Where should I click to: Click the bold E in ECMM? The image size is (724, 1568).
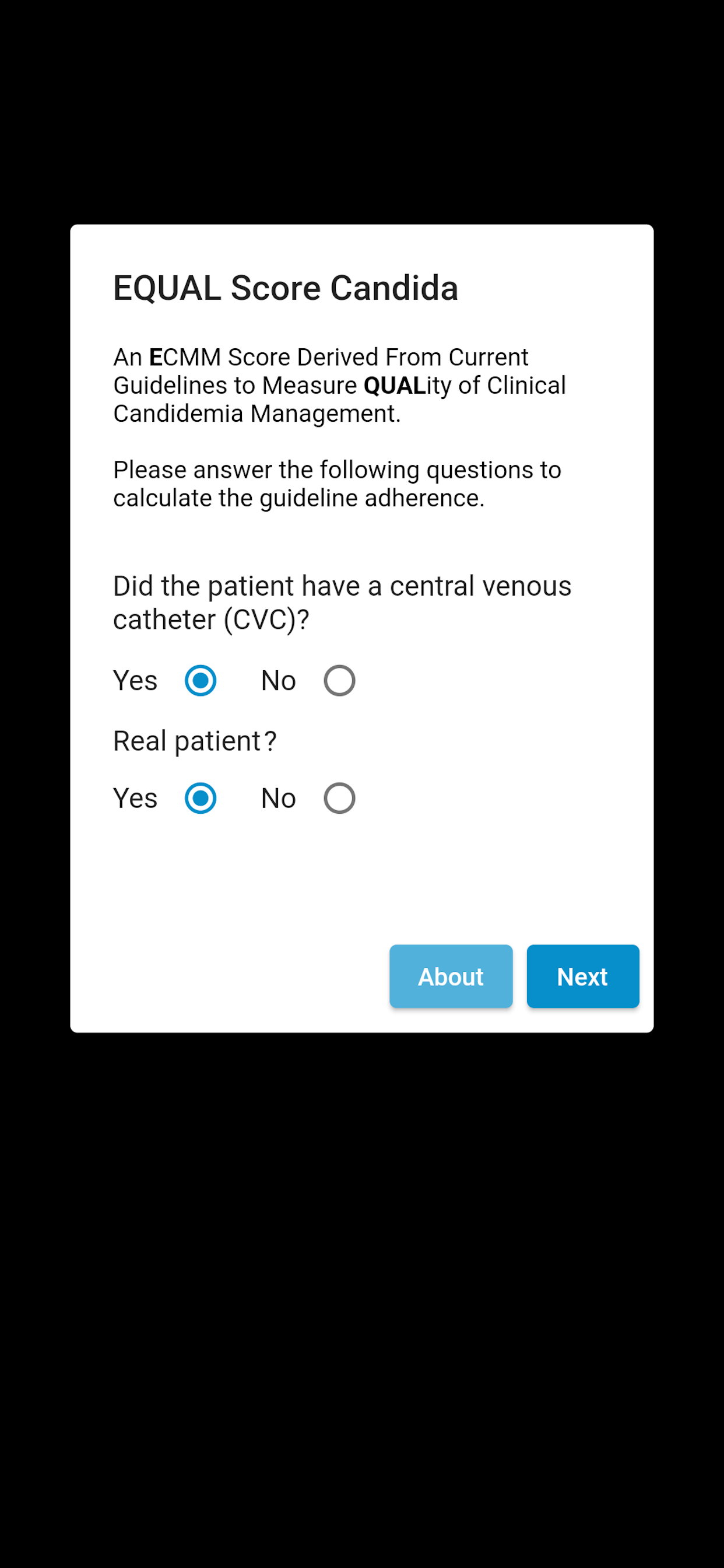156,358
